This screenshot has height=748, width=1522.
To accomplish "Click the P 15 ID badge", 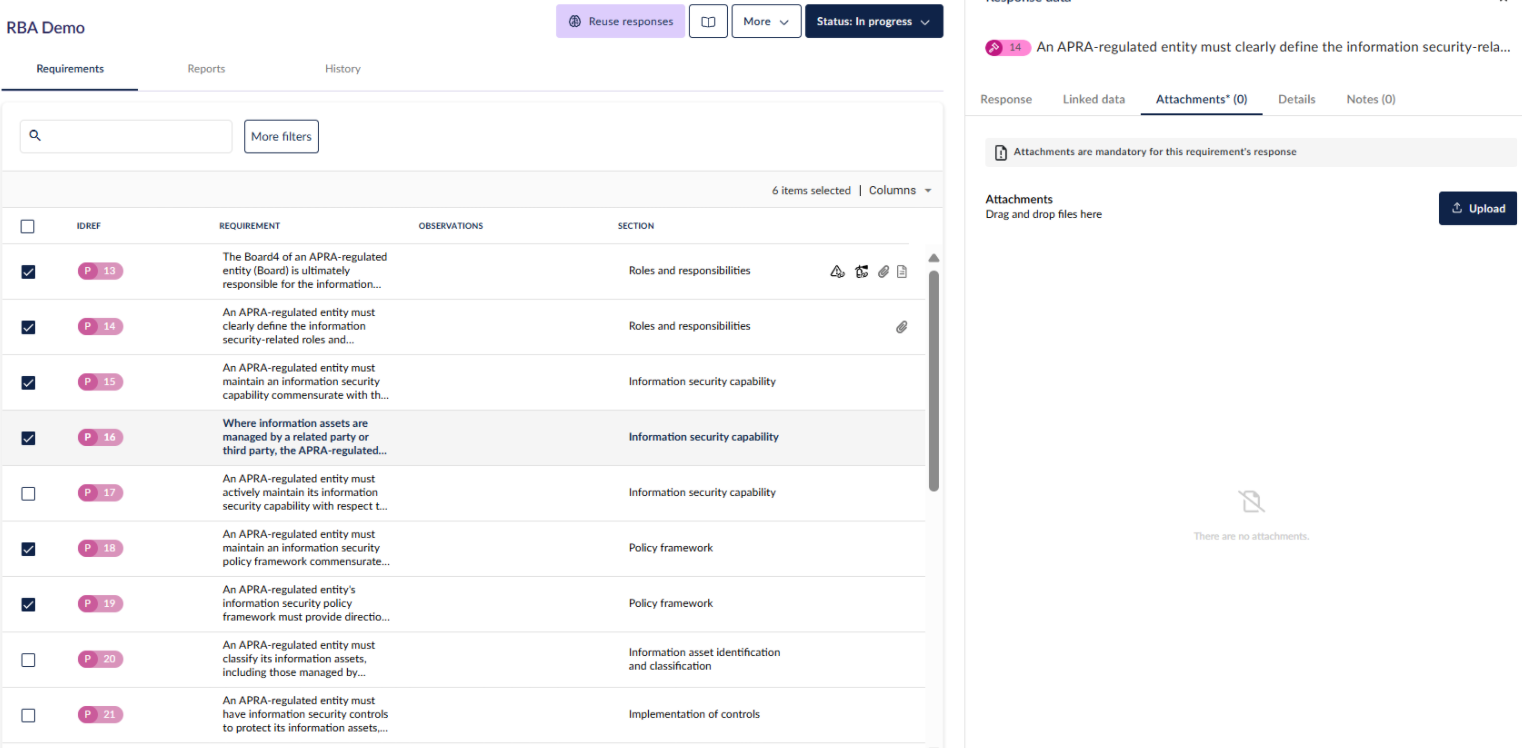I will coord(101,382).
